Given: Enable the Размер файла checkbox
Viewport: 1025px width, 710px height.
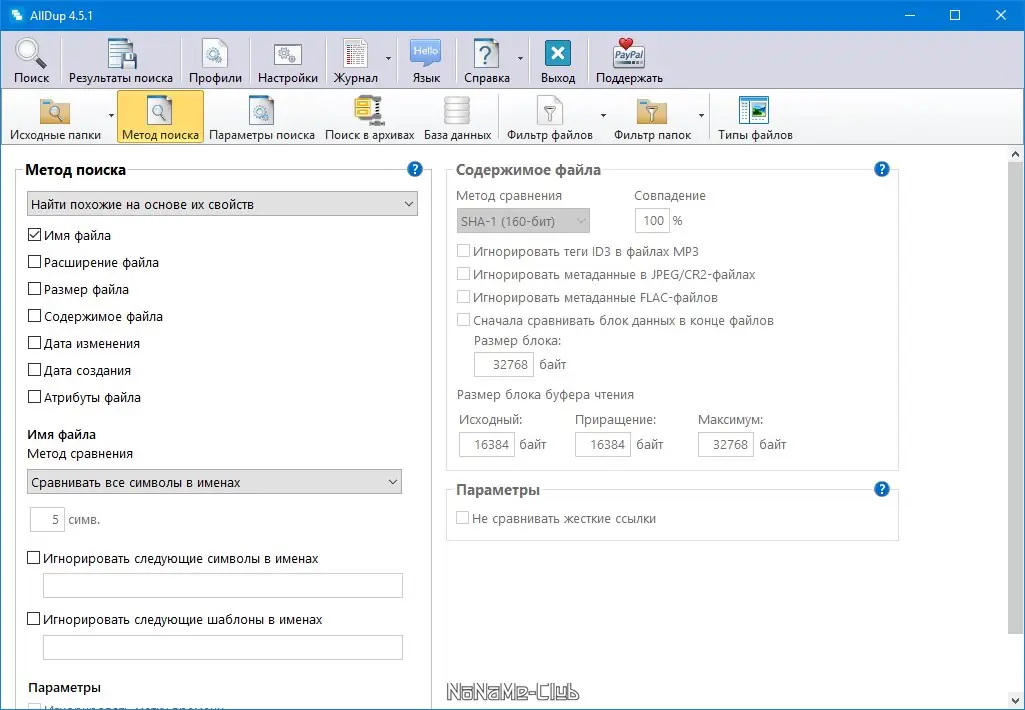Looking at the screenshot, I should click(x=35, y=289).
